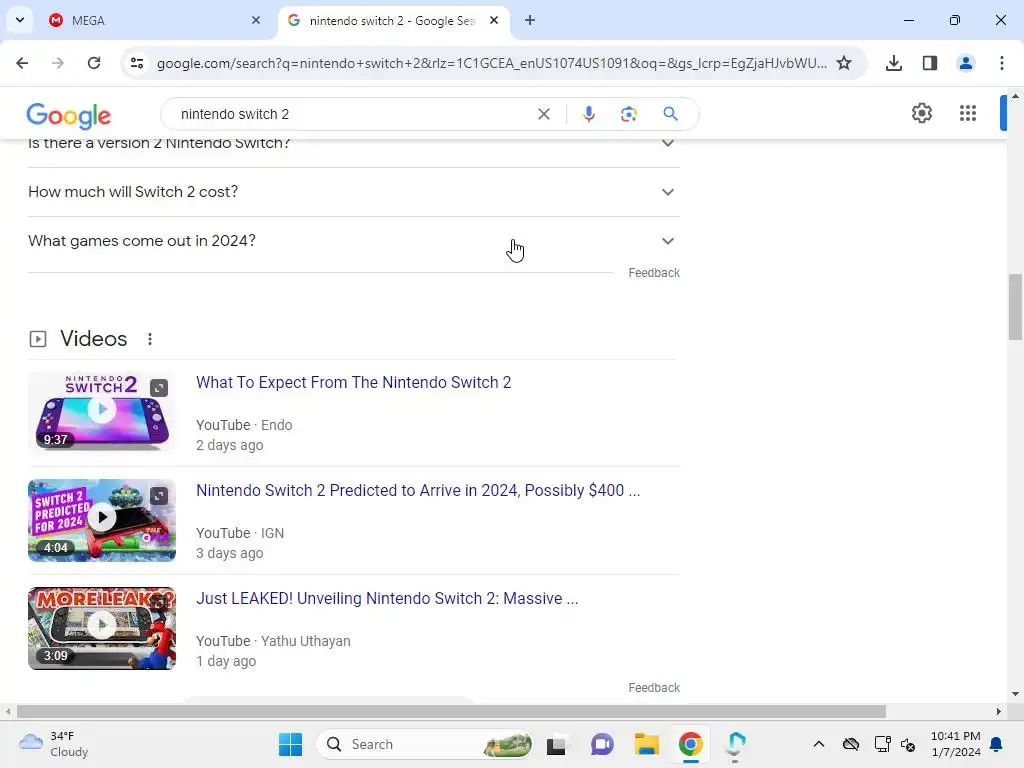
Task: Clear the search box with X
Action: [x=543, y=114]
